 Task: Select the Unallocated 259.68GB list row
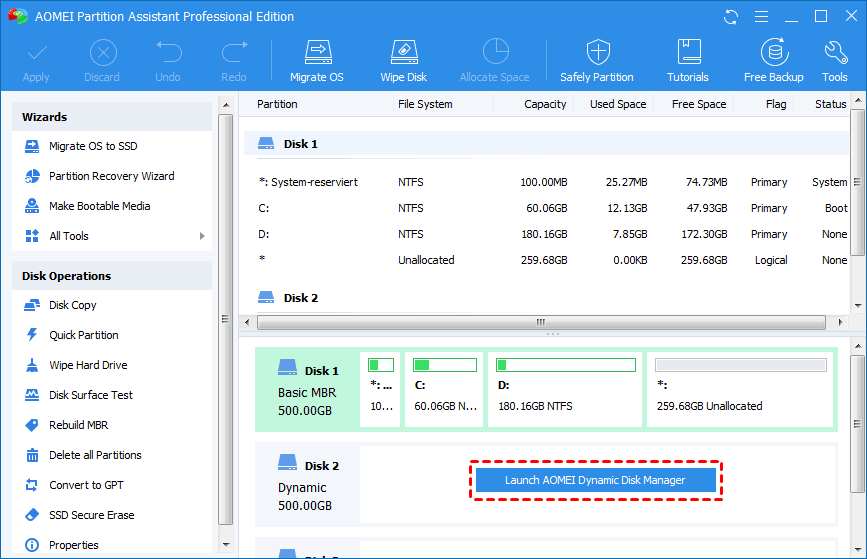coord(546,260)
